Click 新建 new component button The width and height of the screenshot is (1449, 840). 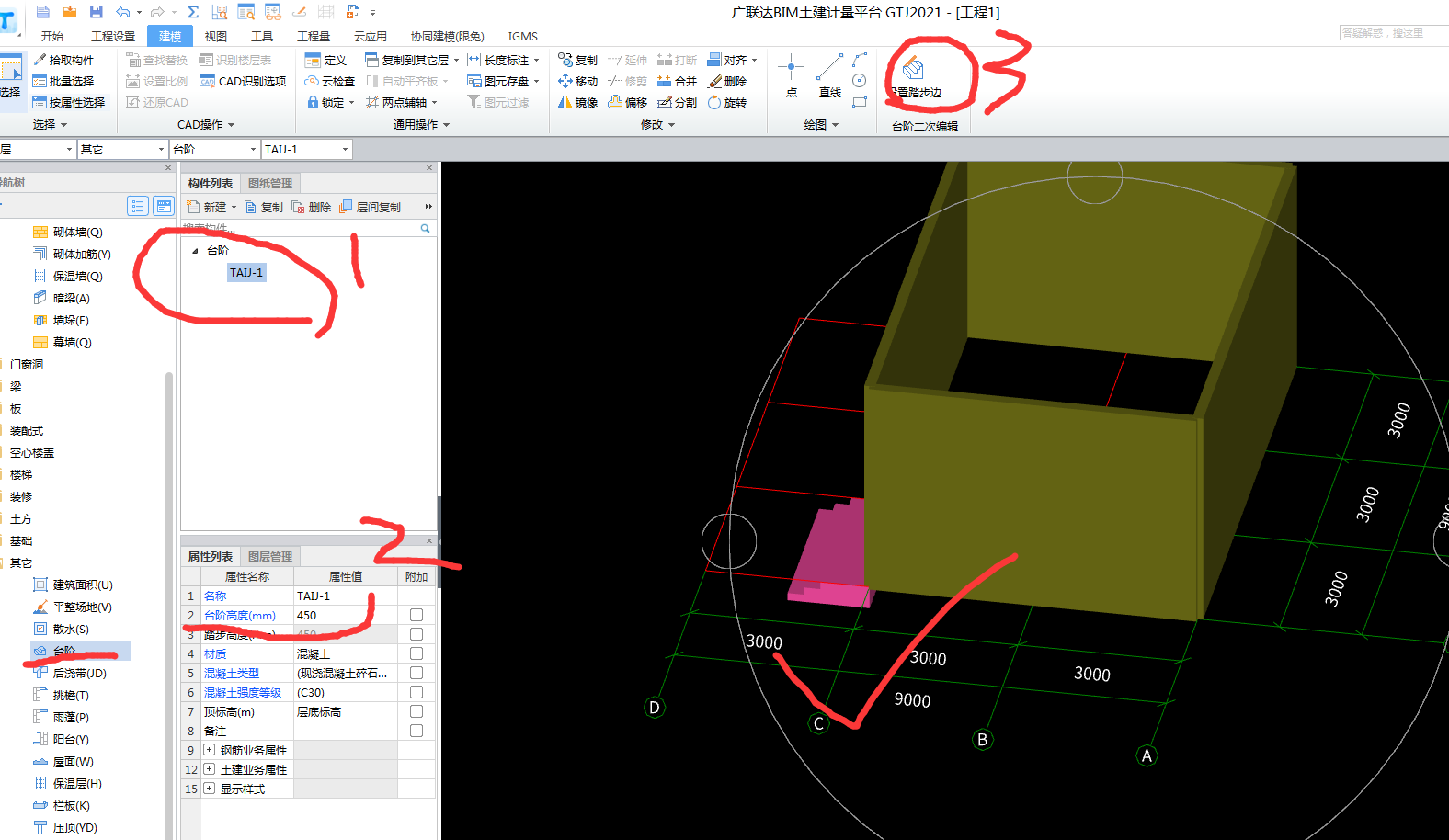pos(207,207)
